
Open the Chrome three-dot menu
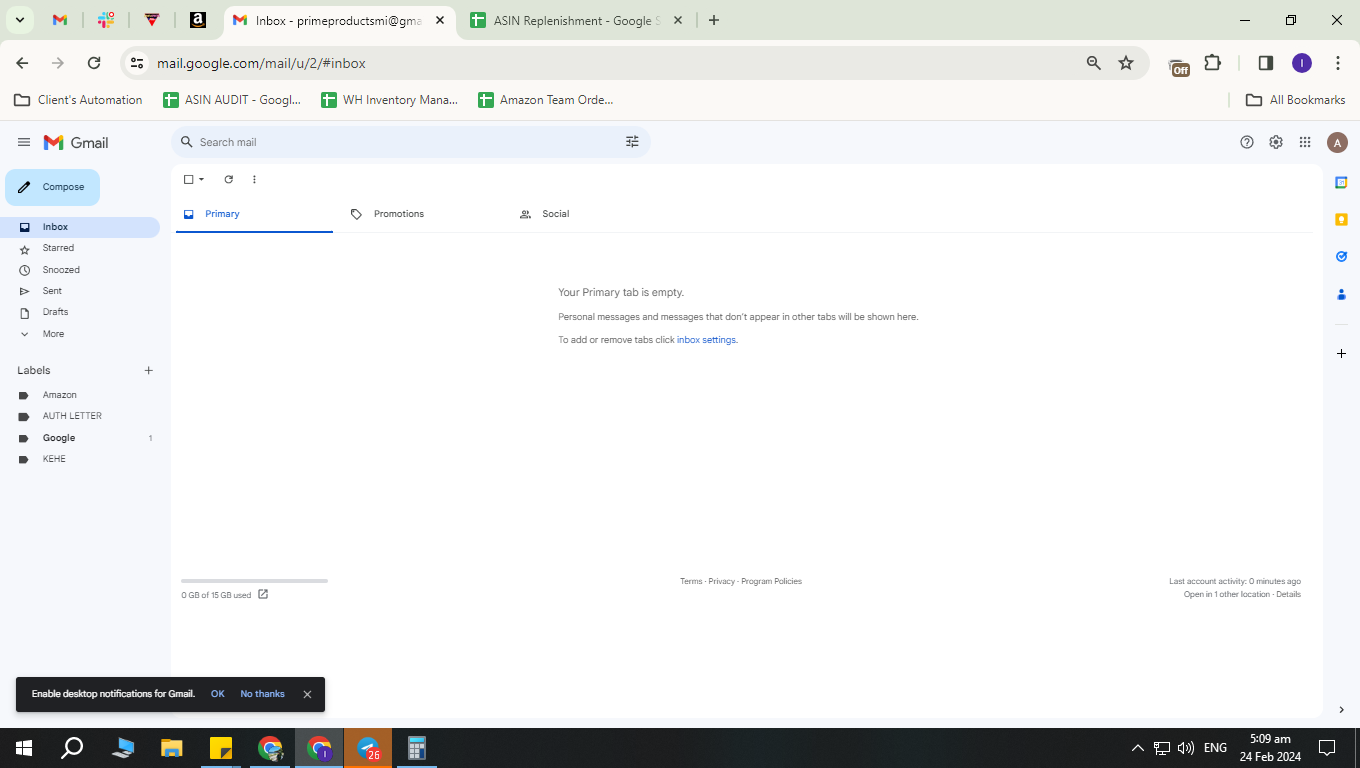point(1338,63)
